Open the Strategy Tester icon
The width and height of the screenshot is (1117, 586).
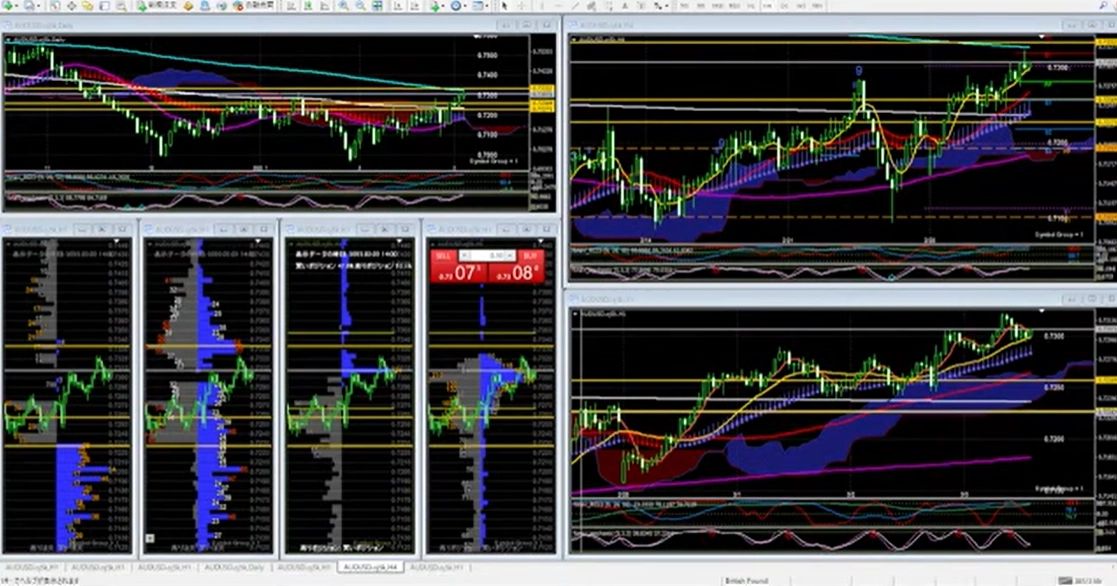tap(121, 6)
